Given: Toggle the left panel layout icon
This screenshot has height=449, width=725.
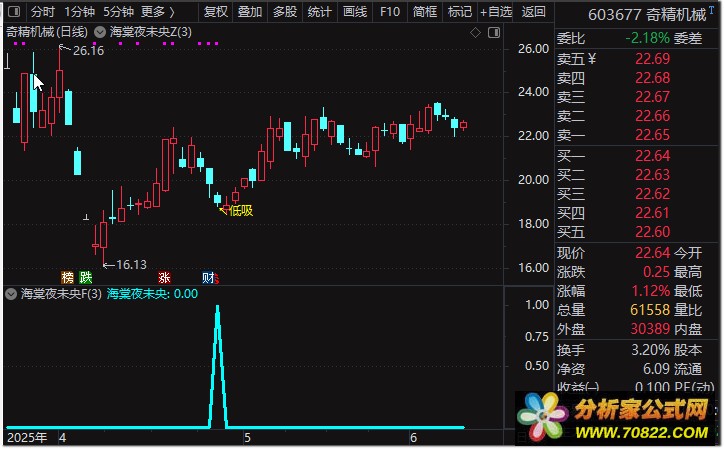Looking at the screenshot, I should coord(14,12).
